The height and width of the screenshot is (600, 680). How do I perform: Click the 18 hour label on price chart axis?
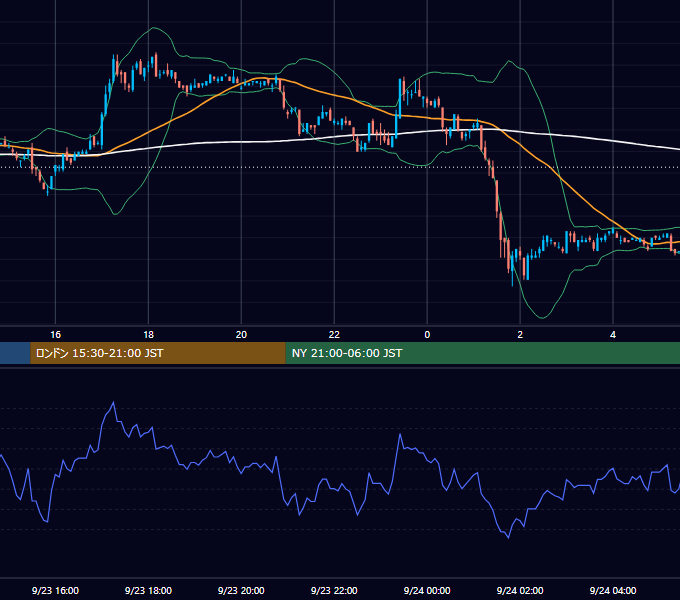pos(148,335)
